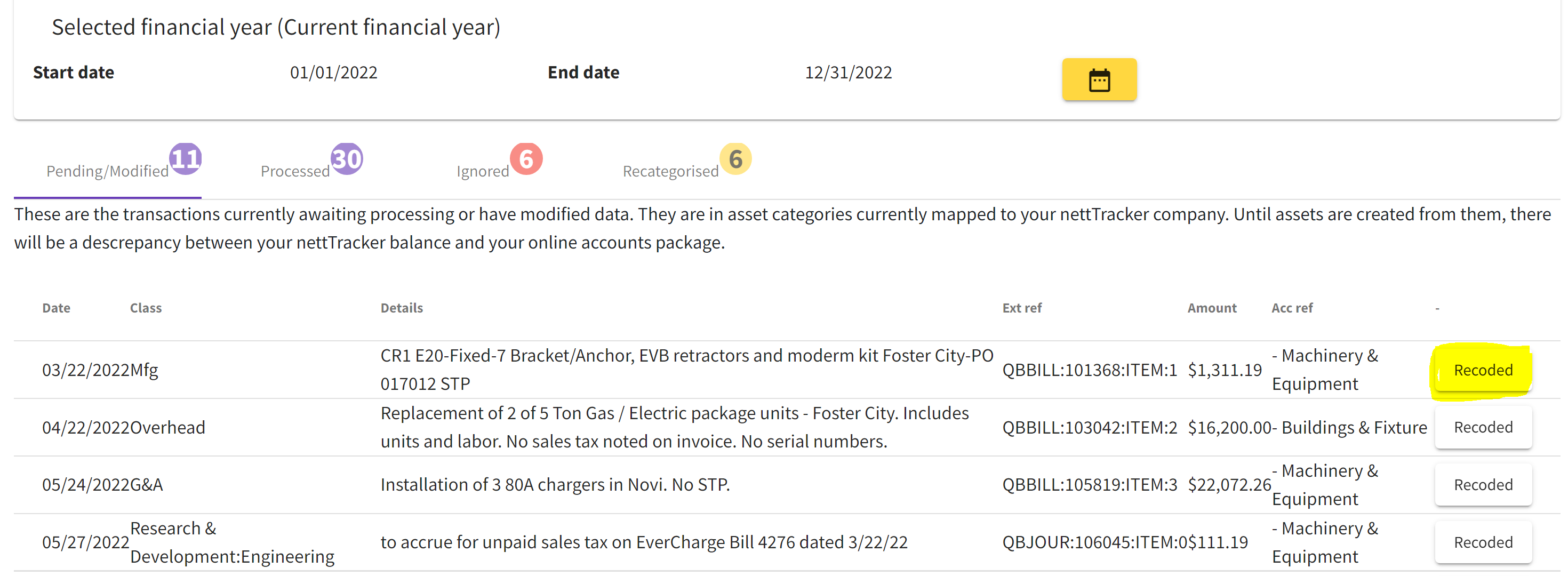1568x576 pixels.
Task: Switch to the Ignored tab
Action: [x=483, y=171]
